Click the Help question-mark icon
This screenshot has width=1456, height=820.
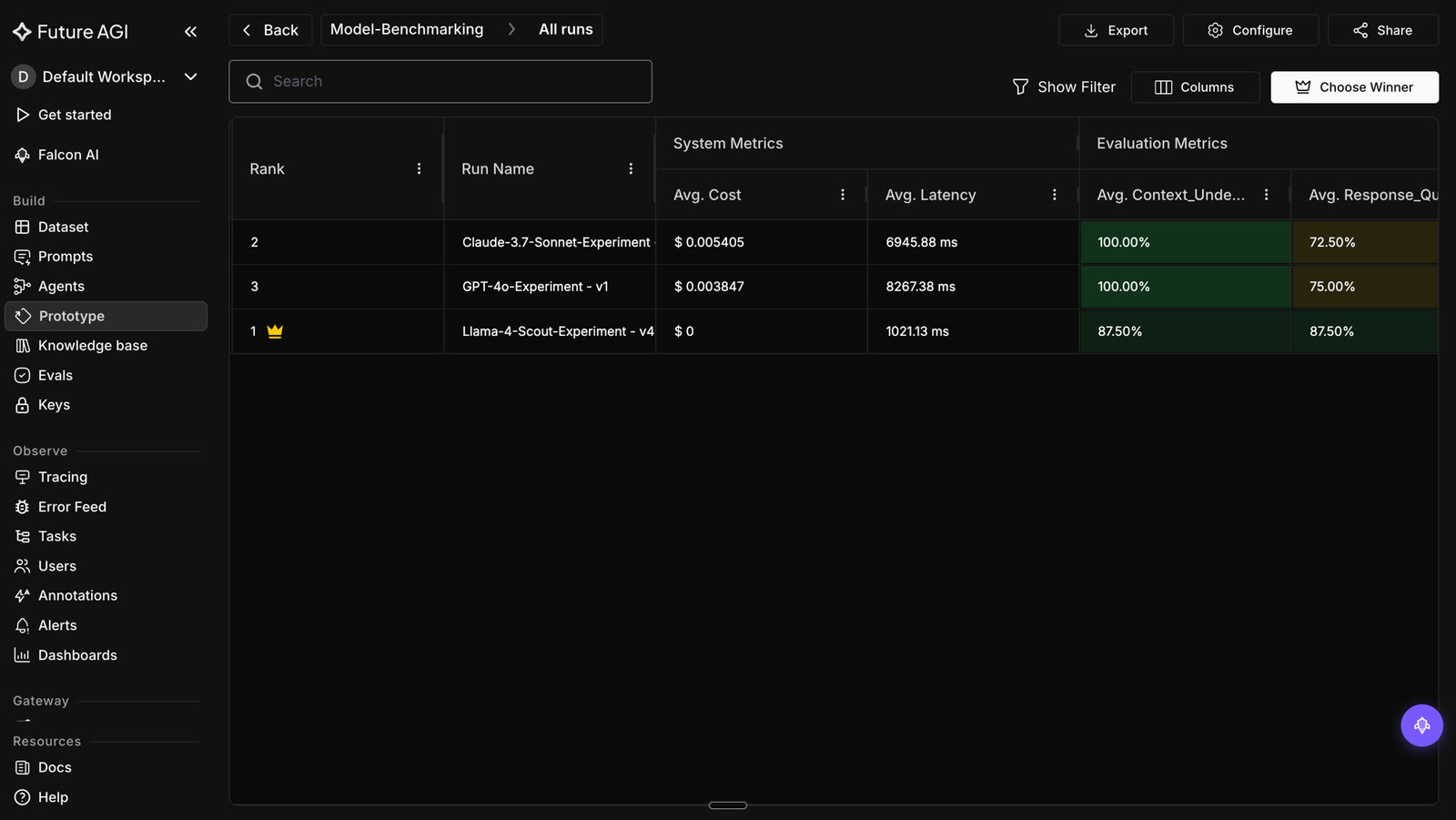pyautogui.click(x=23, y=797)
